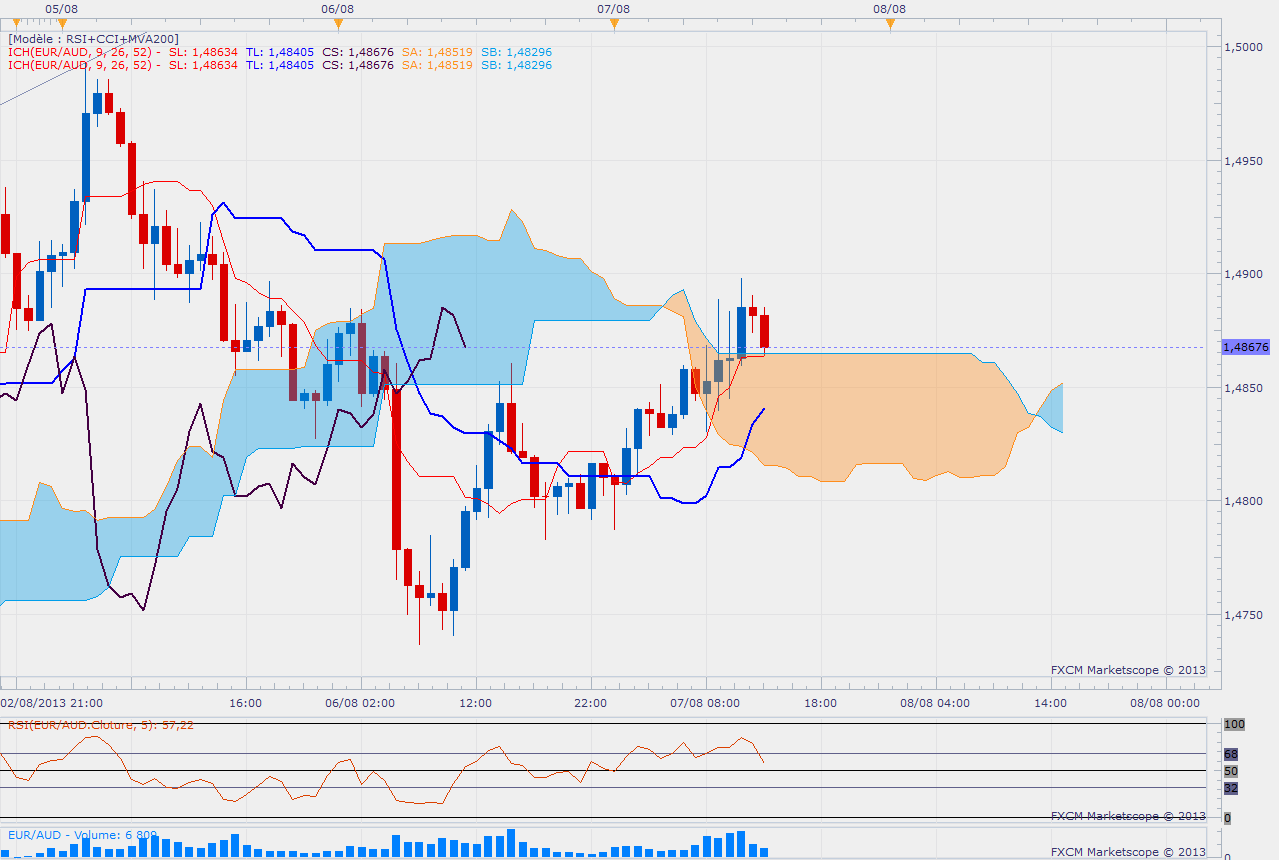Click the 68 level on the RSI scale
The height and width of the screenshot is (860, 1279).
1231,754
